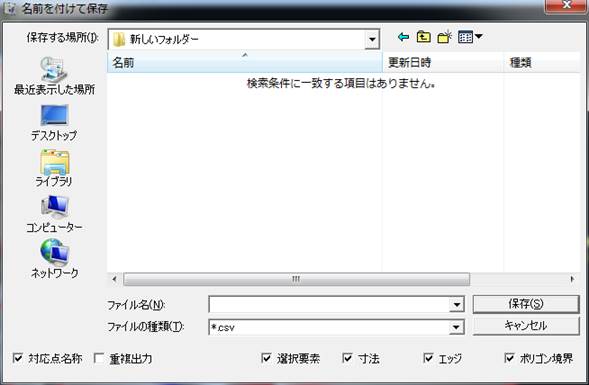
Task: Go to デスクトップ in the sidebar
Action: 54,123
